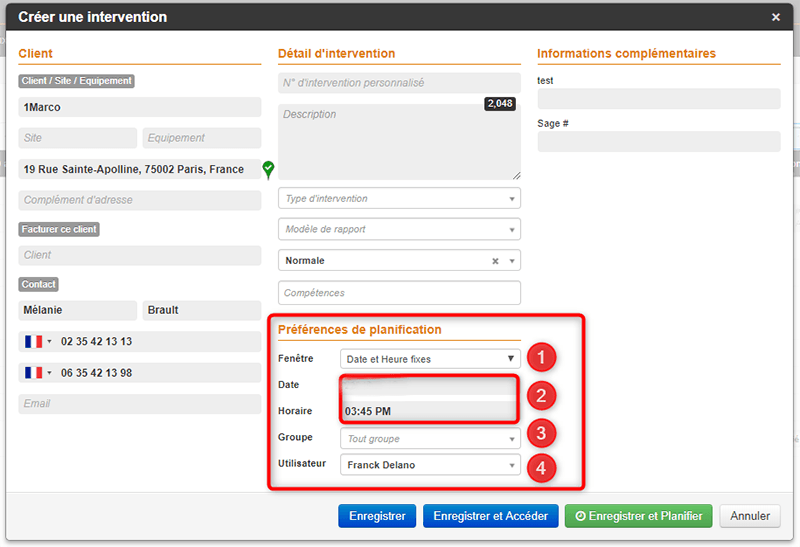
Task: Expand the Type d'intervention dropdown
Action: [x=399, y=199]
